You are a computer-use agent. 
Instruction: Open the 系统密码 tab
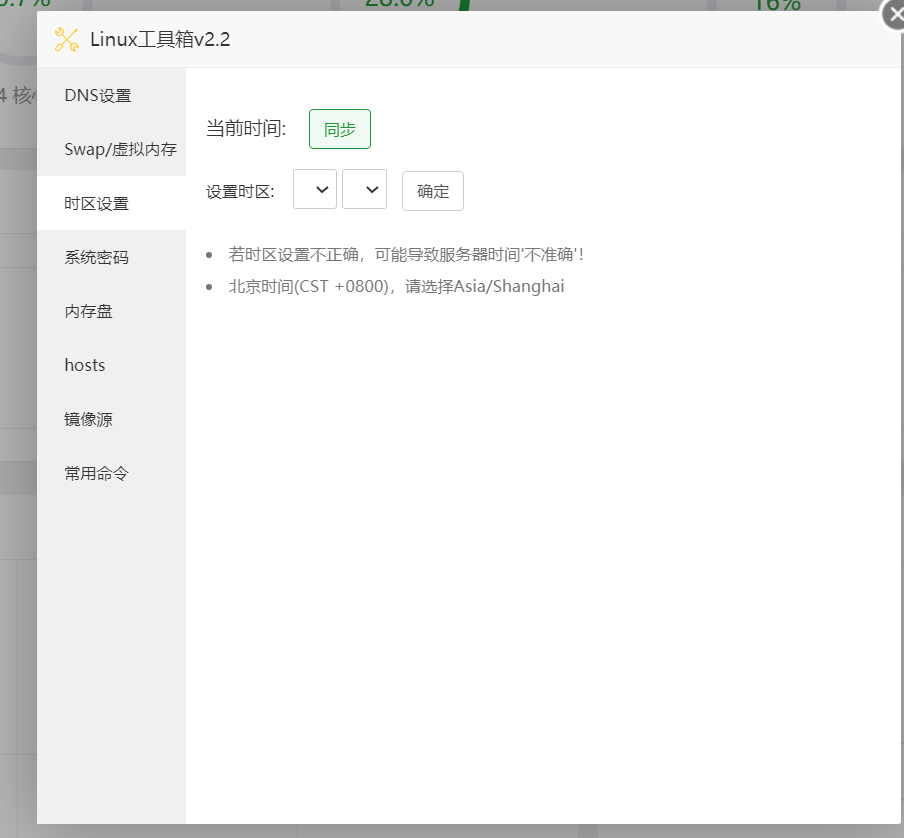[111, 257]
